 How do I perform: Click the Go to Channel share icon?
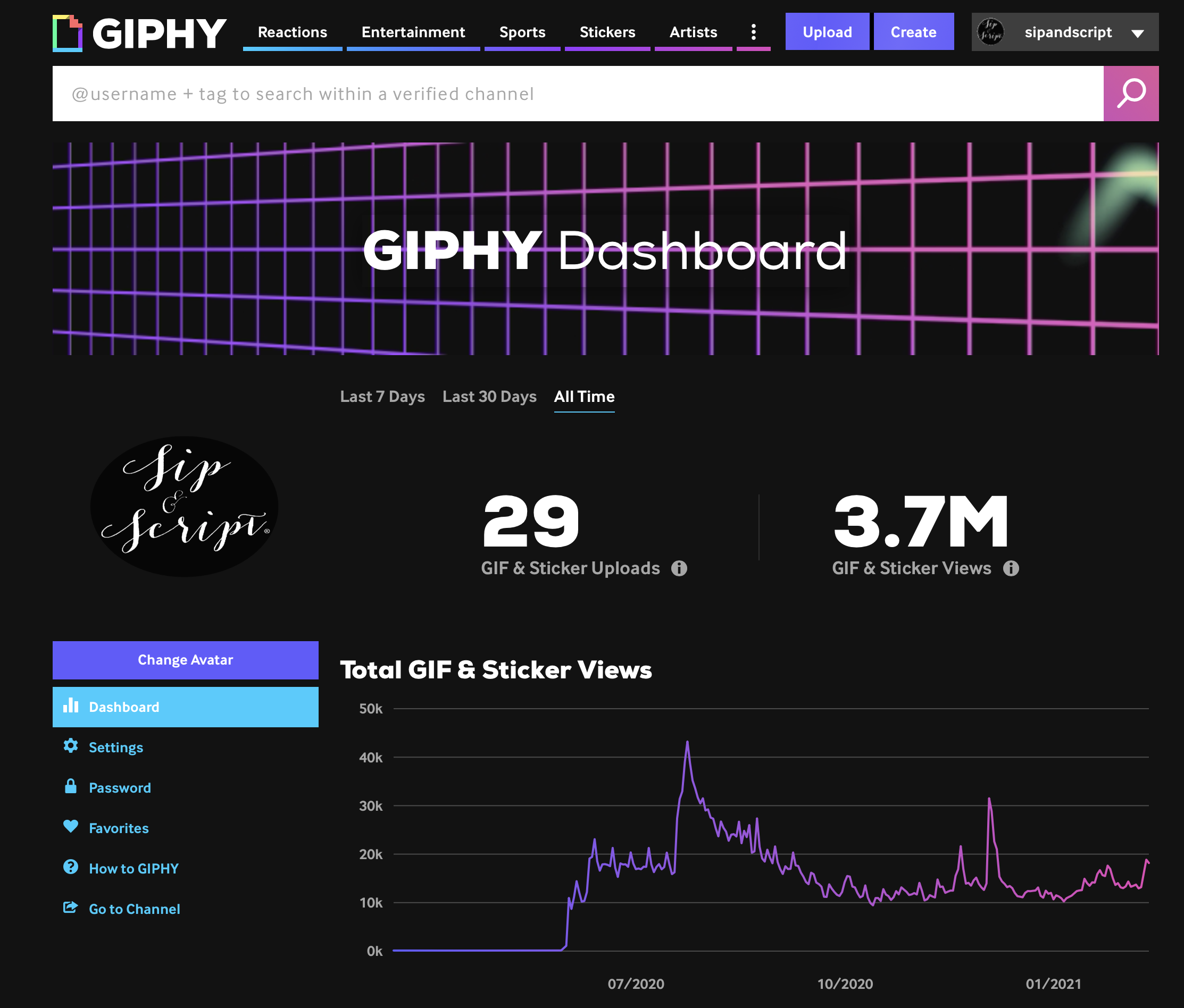point(71,908)
